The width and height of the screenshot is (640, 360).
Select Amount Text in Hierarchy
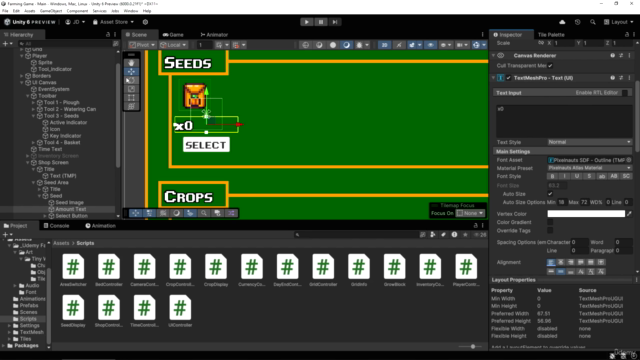pos(71,209)
